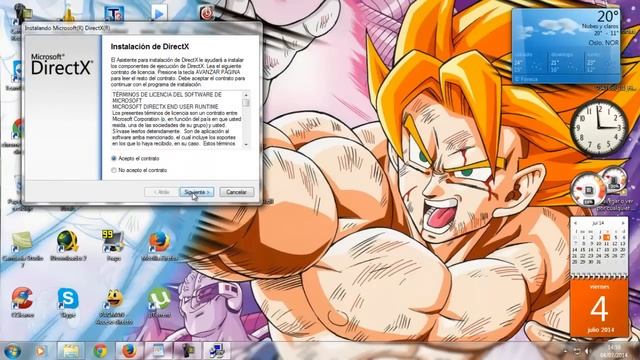
Task: Select the 'Acepto el contrato' radio button
Action: point(114,158)
